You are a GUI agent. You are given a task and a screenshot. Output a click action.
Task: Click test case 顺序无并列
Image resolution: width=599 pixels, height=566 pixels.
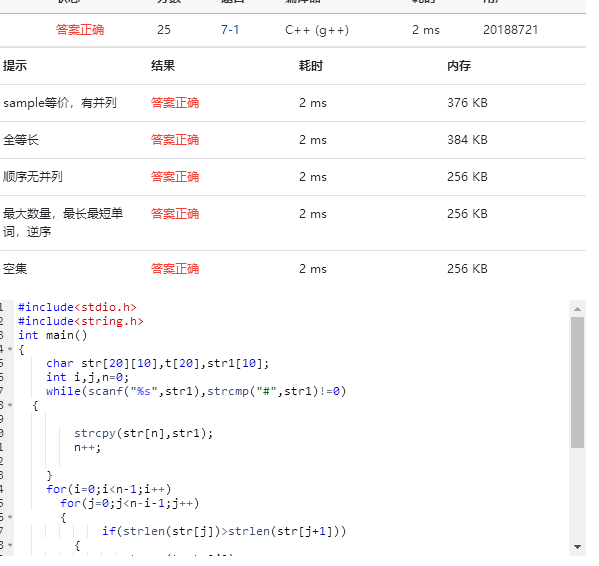click(x=32, y=177)
